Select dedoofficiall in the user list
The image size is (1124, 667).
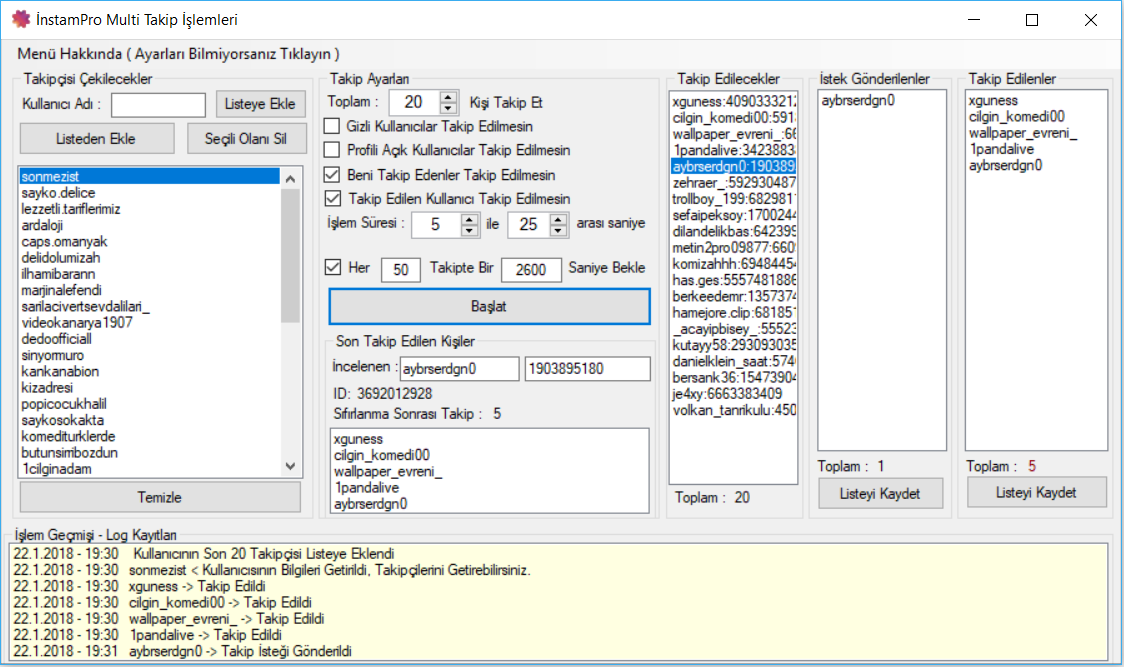[149, 339]
